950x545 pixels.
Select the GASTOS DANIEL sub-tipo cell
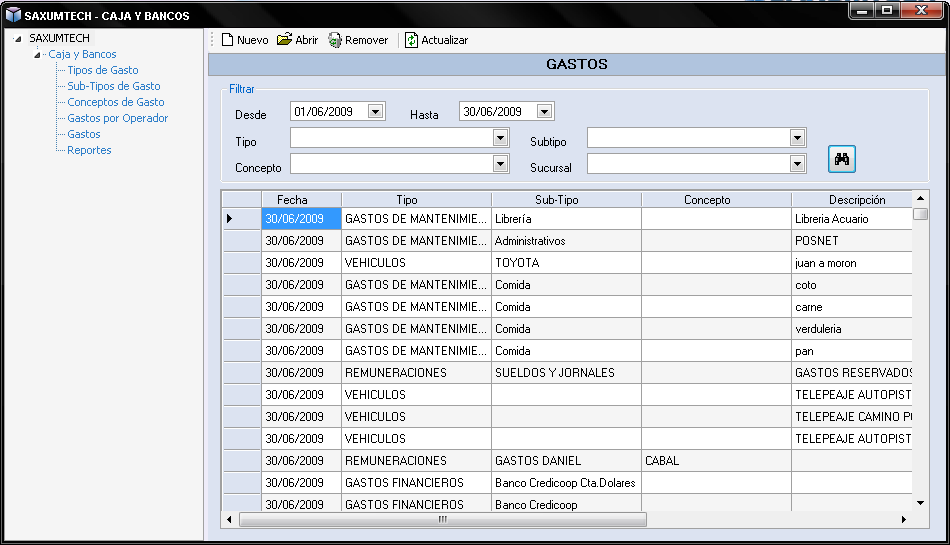pyautogui.click(x=566, y=461)
